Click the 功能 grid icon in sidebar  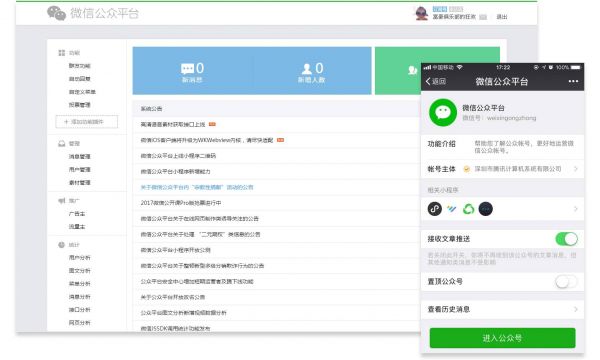[61, 53]
